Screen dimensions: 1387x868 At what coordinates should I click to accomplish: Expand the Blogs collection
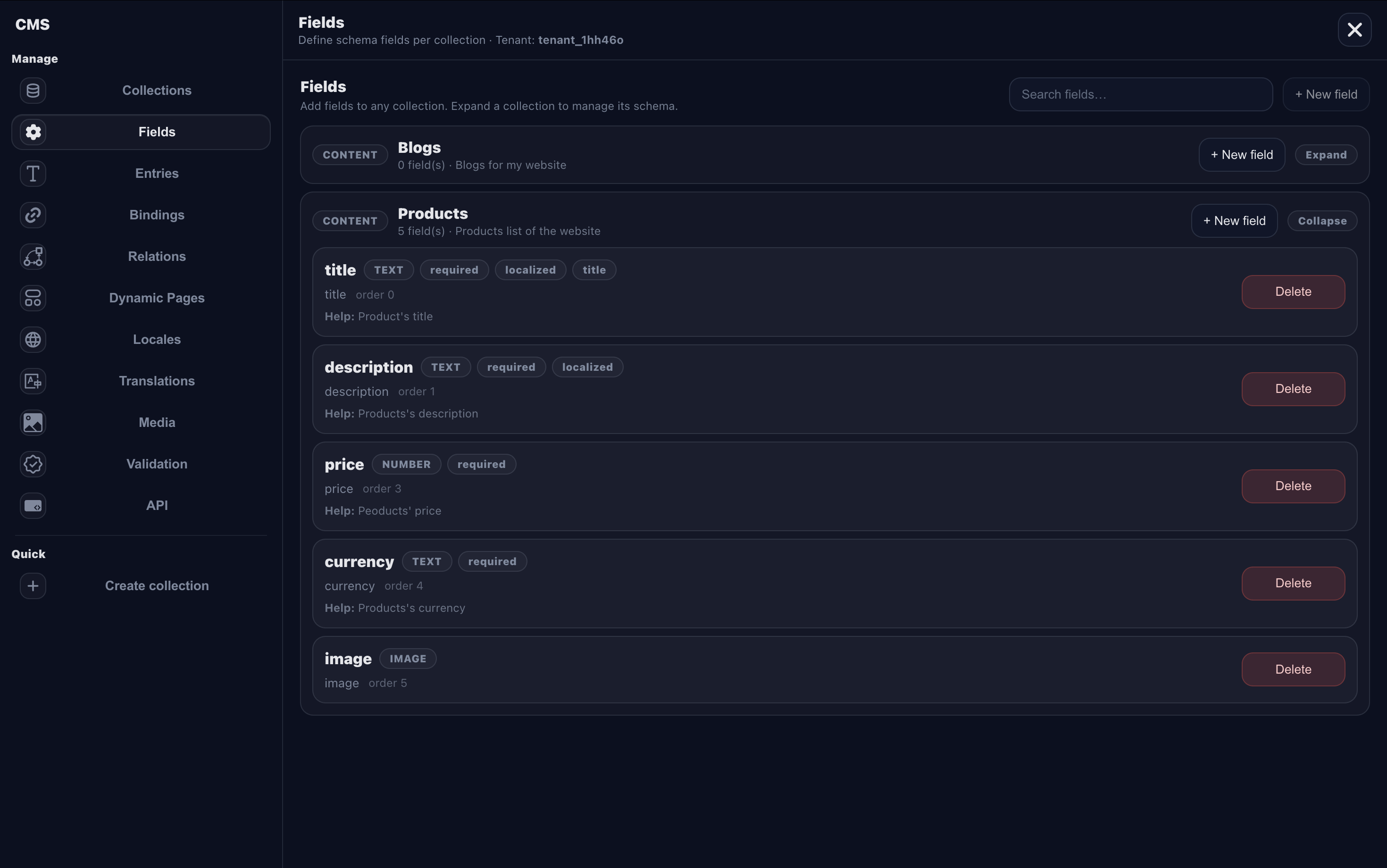pos(1326,155)
